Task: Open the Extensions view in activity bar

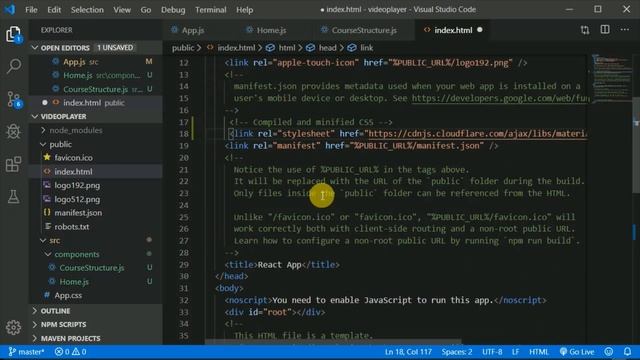Action: click(x=13, y=164)
